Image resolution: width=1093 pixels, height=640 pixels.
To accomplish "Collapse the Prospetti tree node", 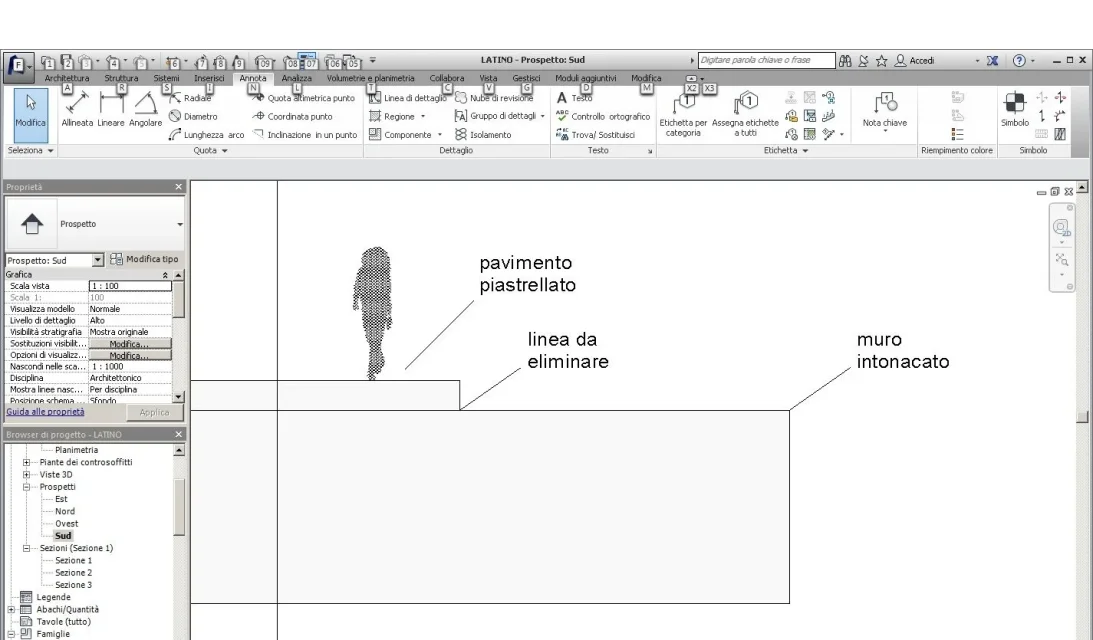I will [x=26, y=487].
